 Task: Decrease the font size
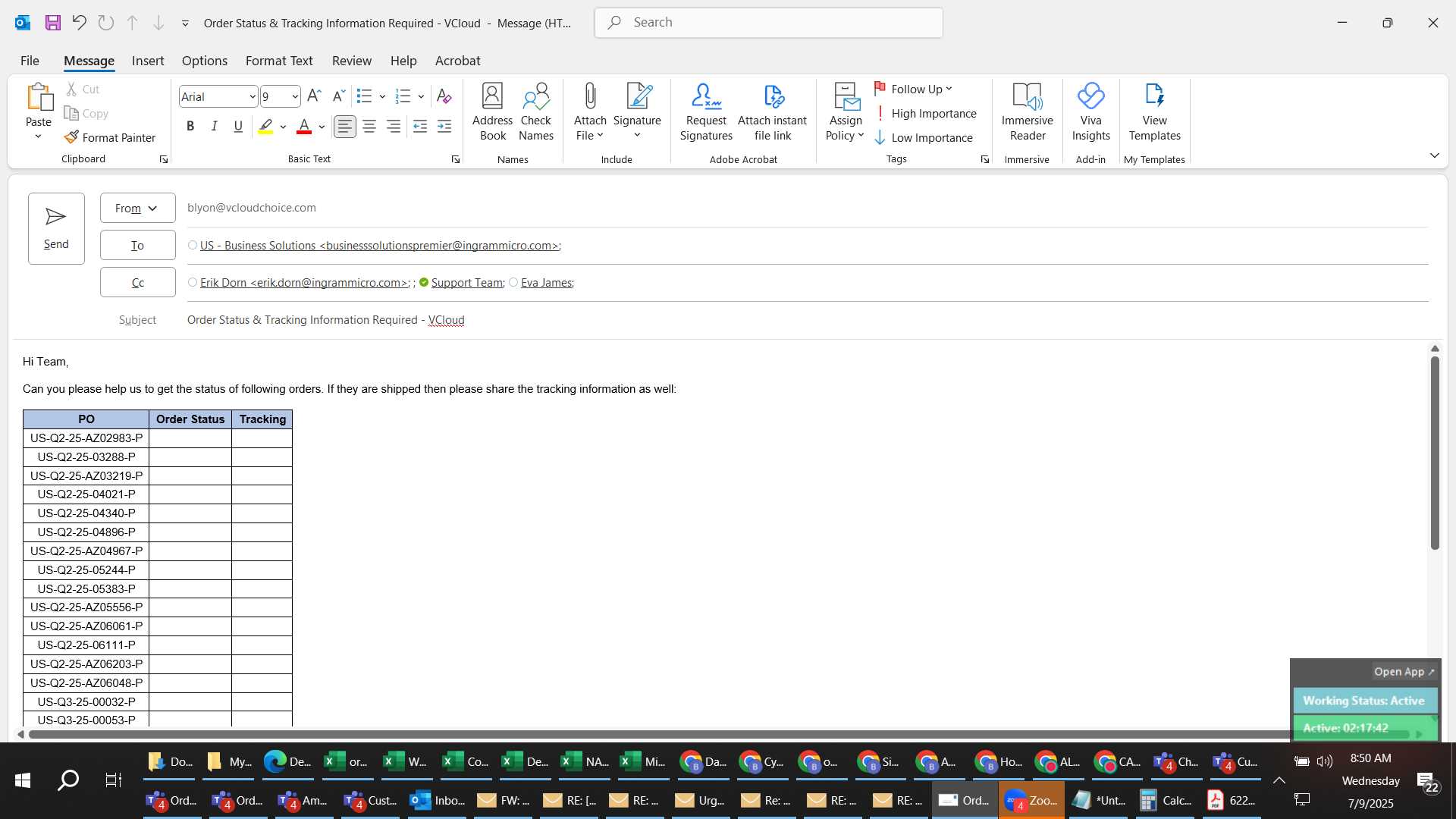tap(338, 96)
